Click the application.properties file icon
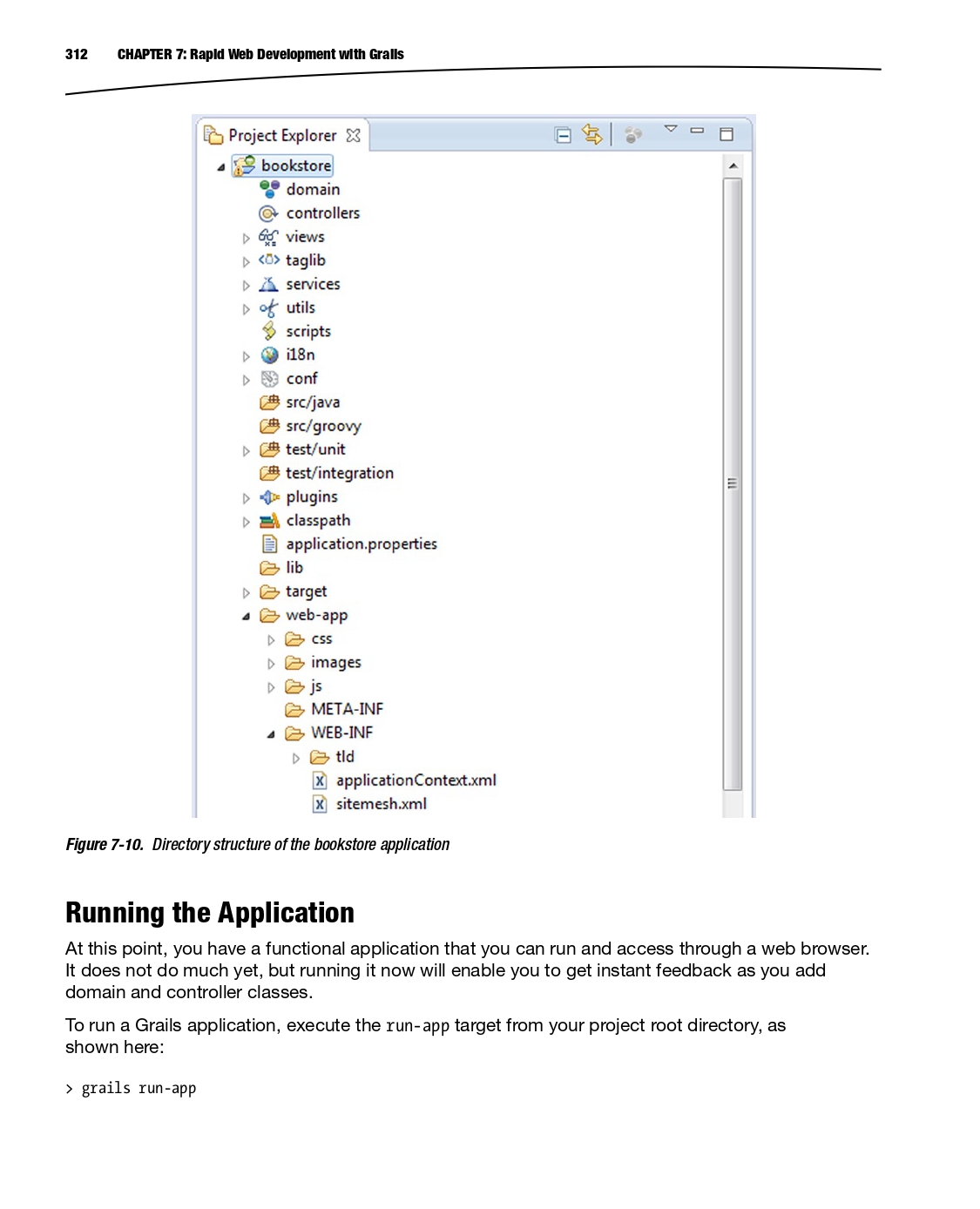This screenshot has width=980, height=1209. click(270, 544)
